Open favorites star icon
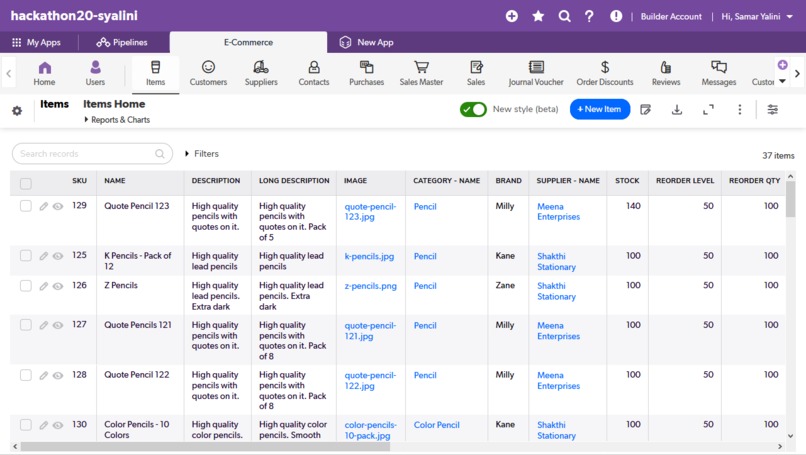 click(538, 16)
